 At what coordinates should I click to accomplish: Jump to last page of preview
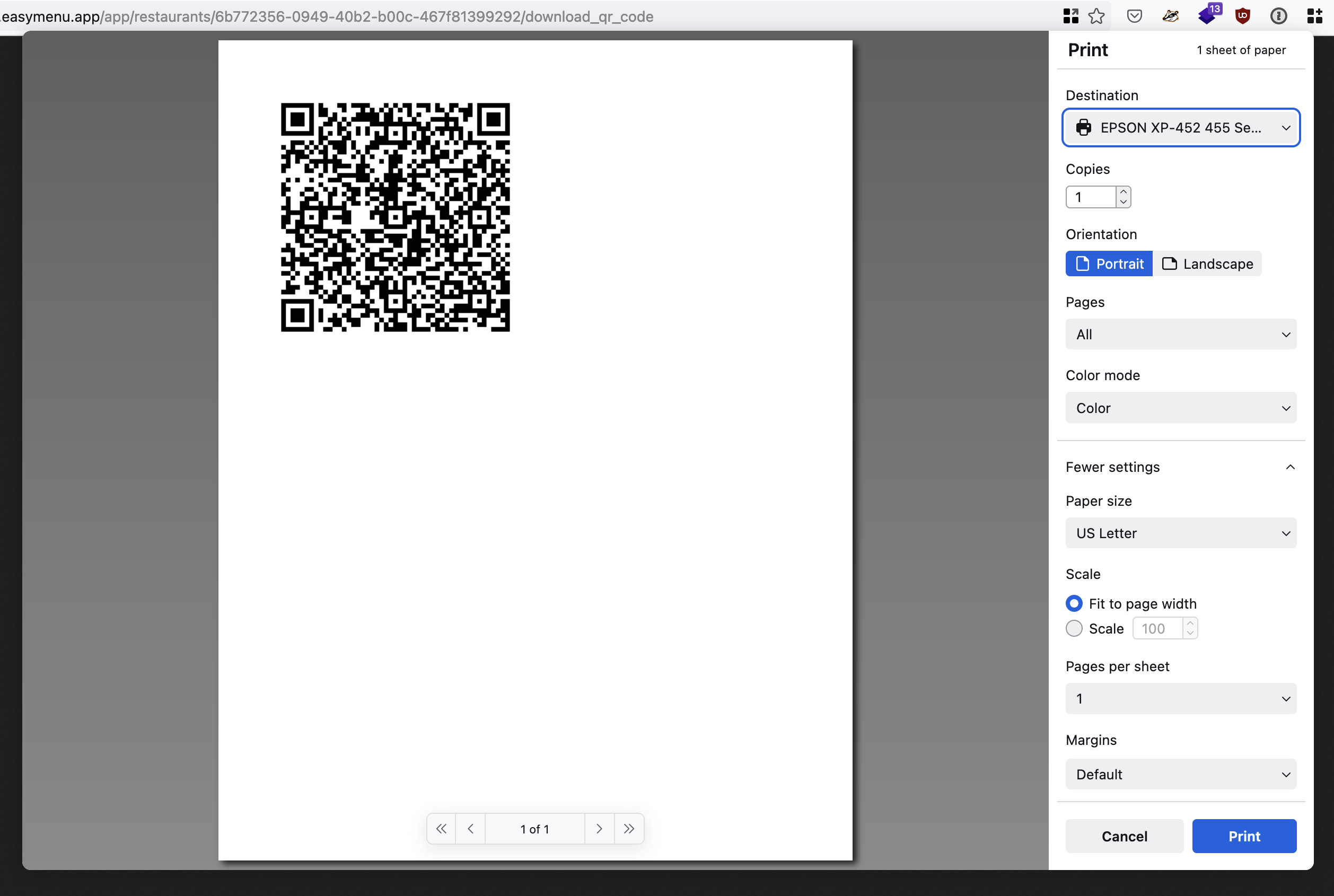[x=629, y=829]
